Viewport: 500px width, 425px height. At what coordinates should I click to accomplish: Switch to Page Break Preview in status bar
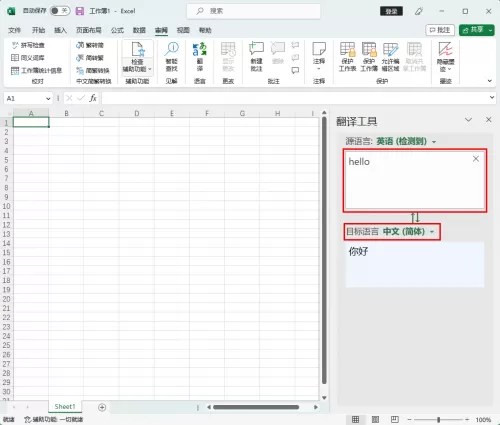pos(395,419)
